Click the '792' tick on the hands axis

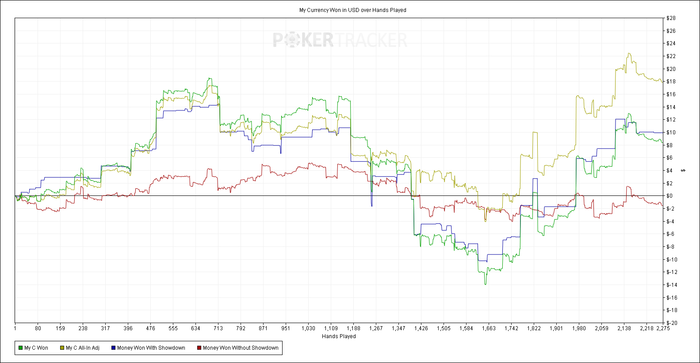click(x=241, y=328)
